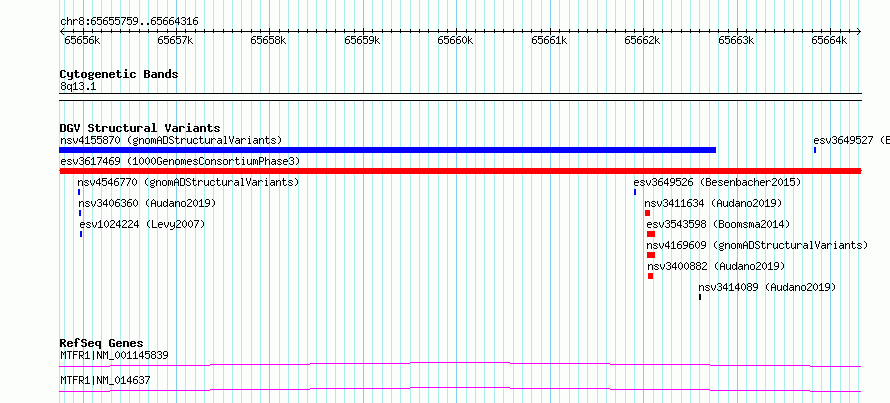Screen dimensions: 890x403
Task: Select the esv1024224 (Levy2007) label
Action: point(142,224)
